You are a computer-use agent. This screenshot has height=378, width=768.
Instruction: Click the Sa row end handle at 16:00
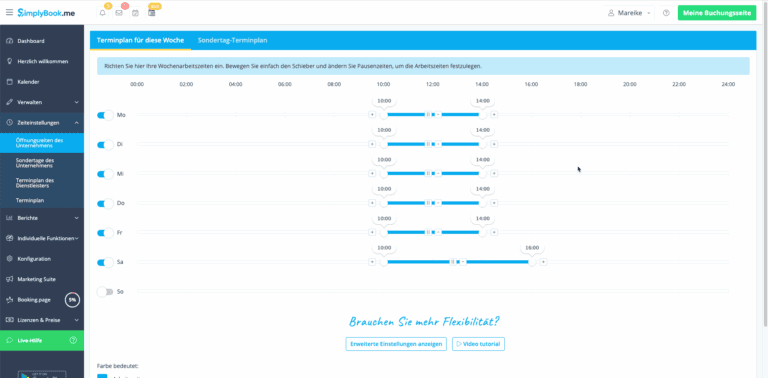pyautogui.click(x=532, y=262)
